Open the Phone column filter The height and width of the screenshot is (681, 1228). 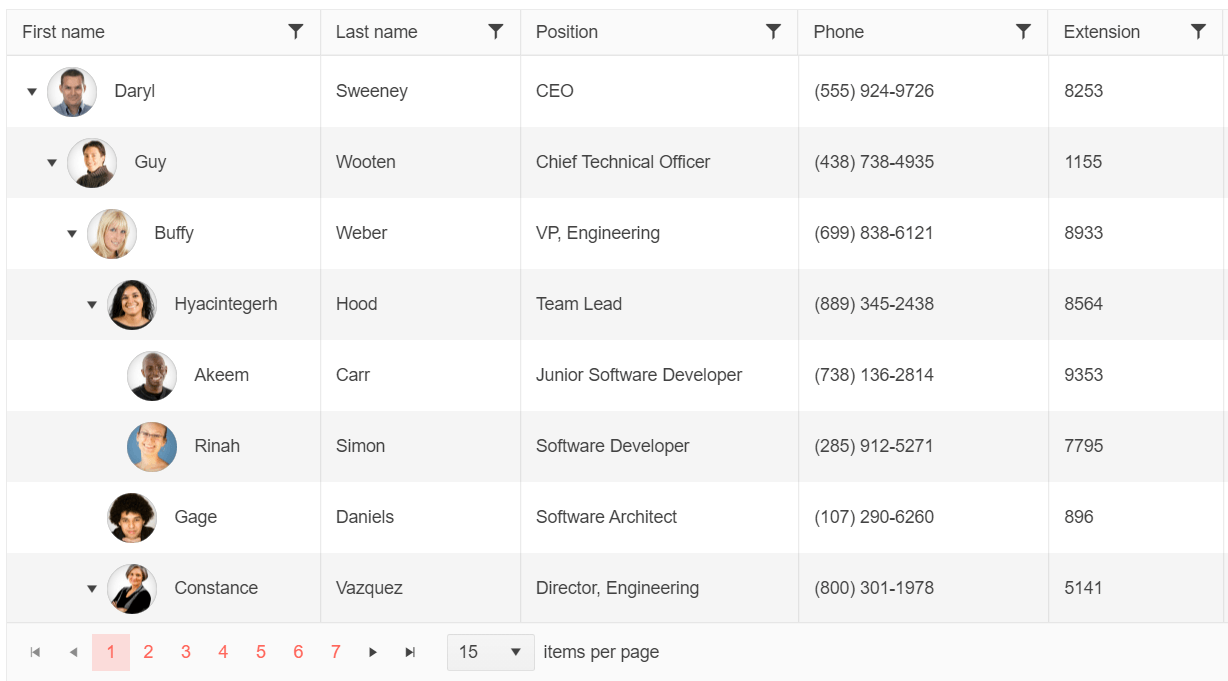click(x=1023, y=31)
